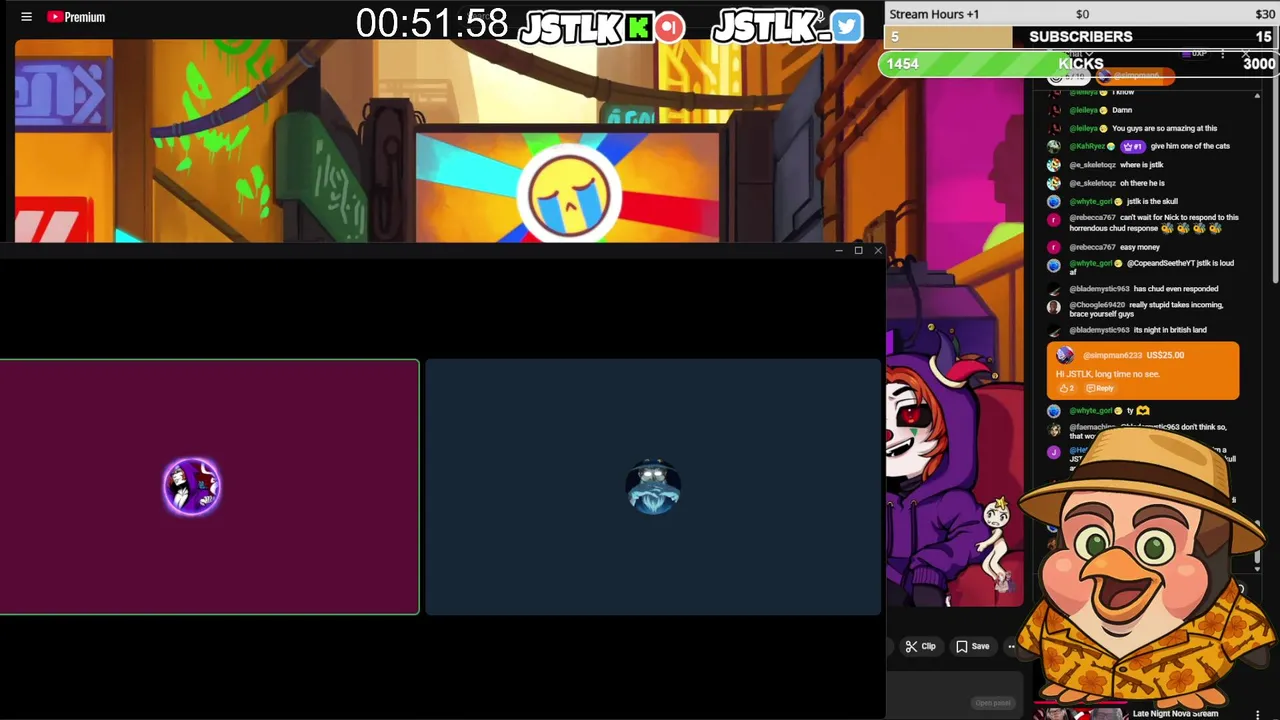Select the message 'You guys are so amazing at this'
Screen dimensions: 1280x720
[1164, 128]
